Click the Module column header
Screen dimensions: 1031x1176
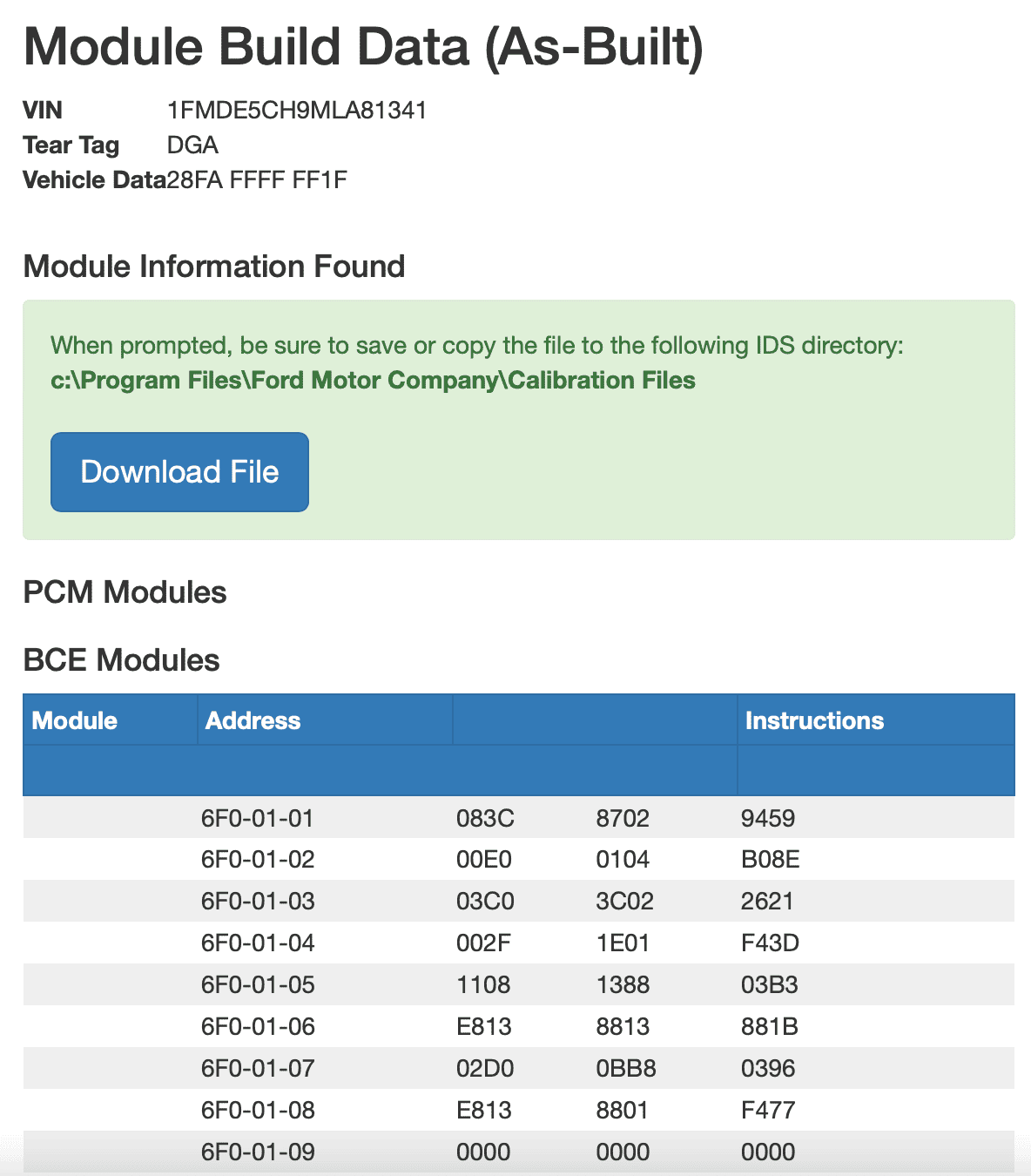(x=75, y=720)
